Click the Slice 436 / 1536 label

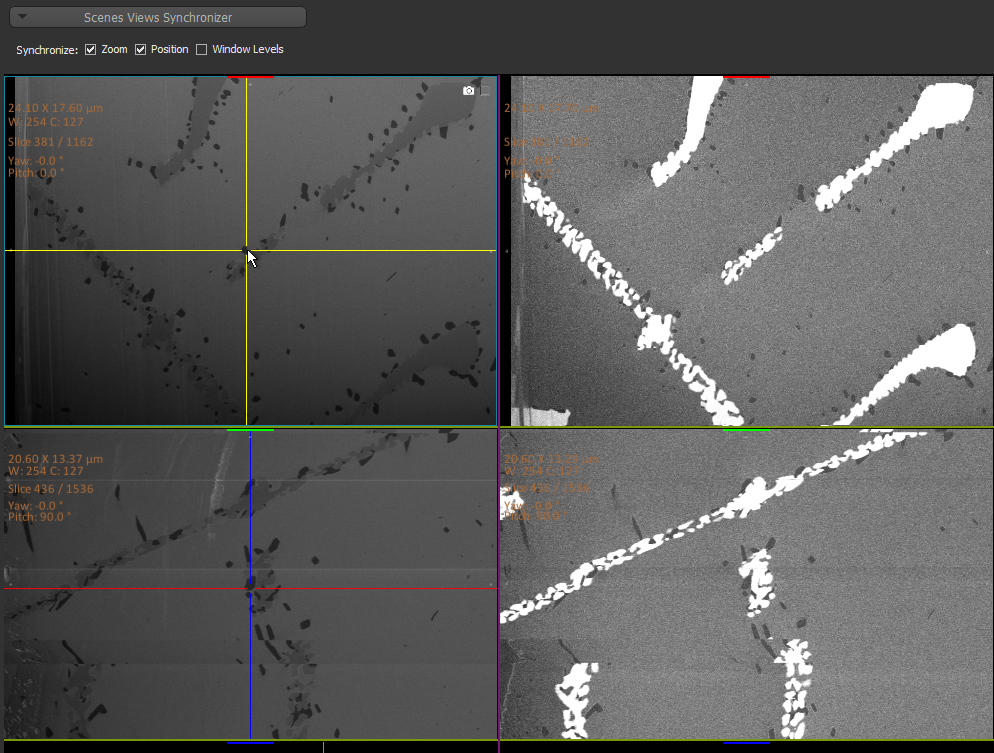pos(51,489)
